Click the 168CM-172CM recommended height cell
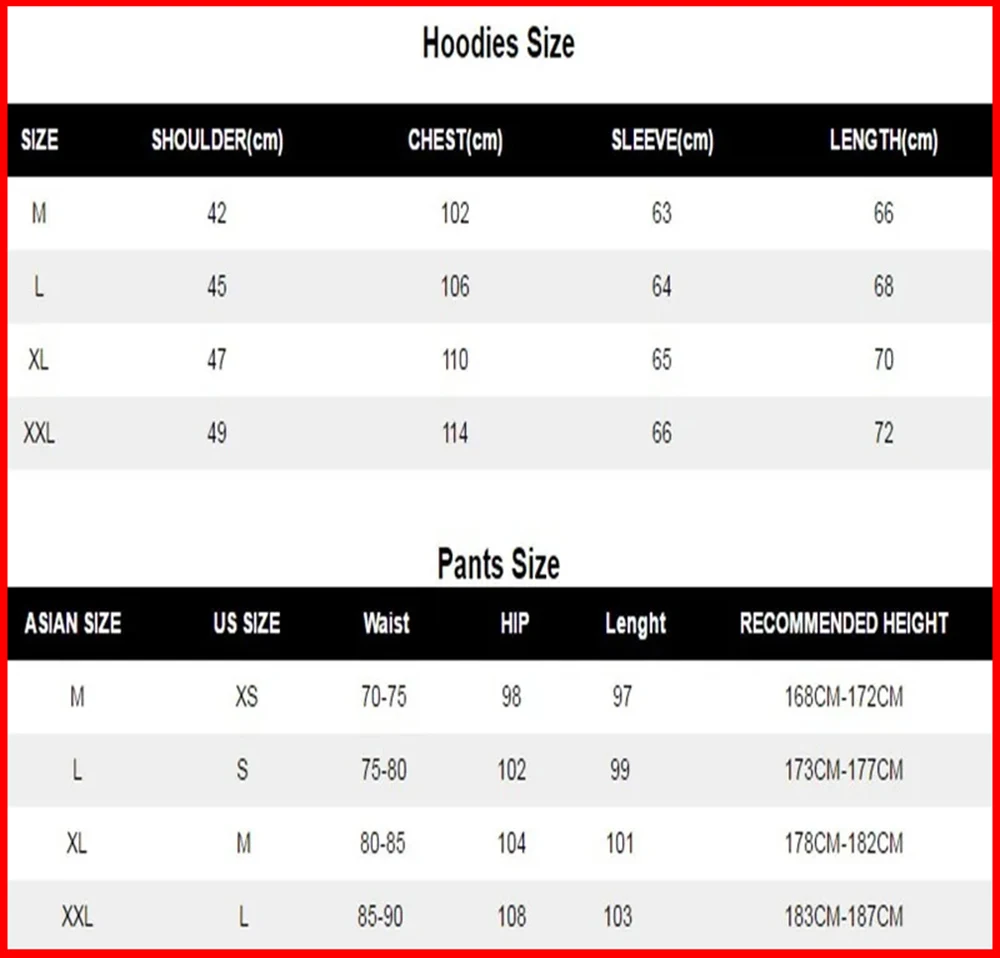 pyautogui.click(x=844, y=697)
